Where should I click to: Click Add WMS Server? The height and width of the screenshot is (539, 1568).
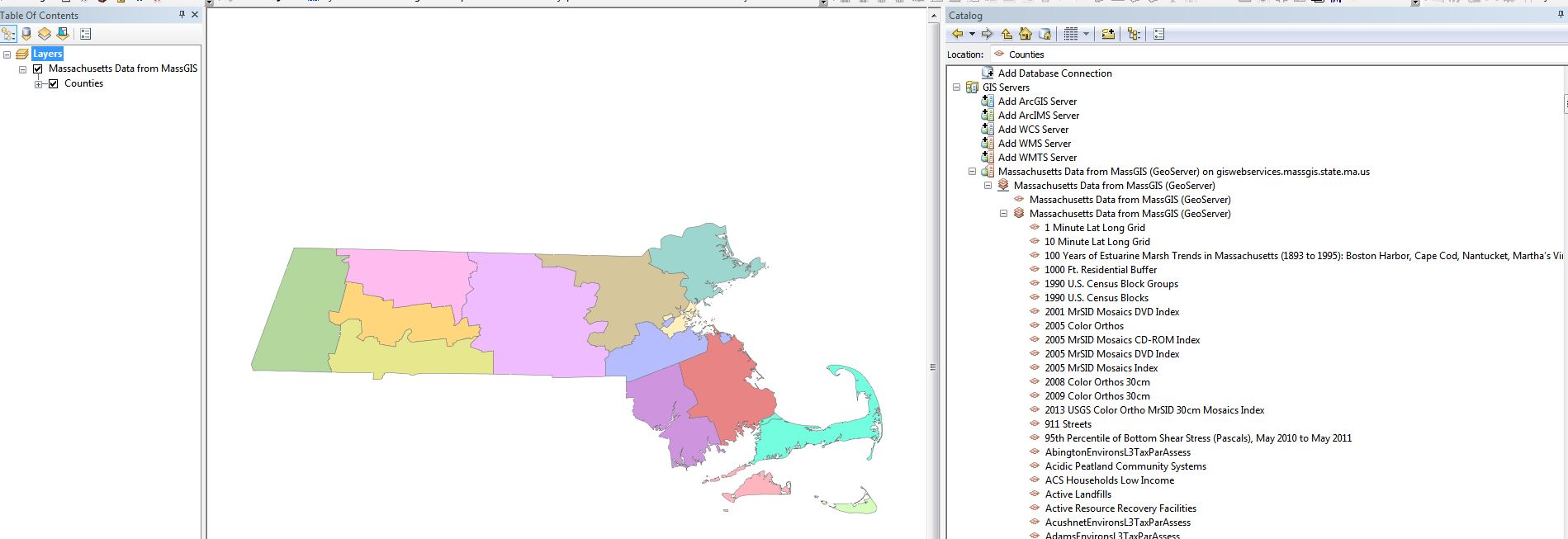(1034, 144)
